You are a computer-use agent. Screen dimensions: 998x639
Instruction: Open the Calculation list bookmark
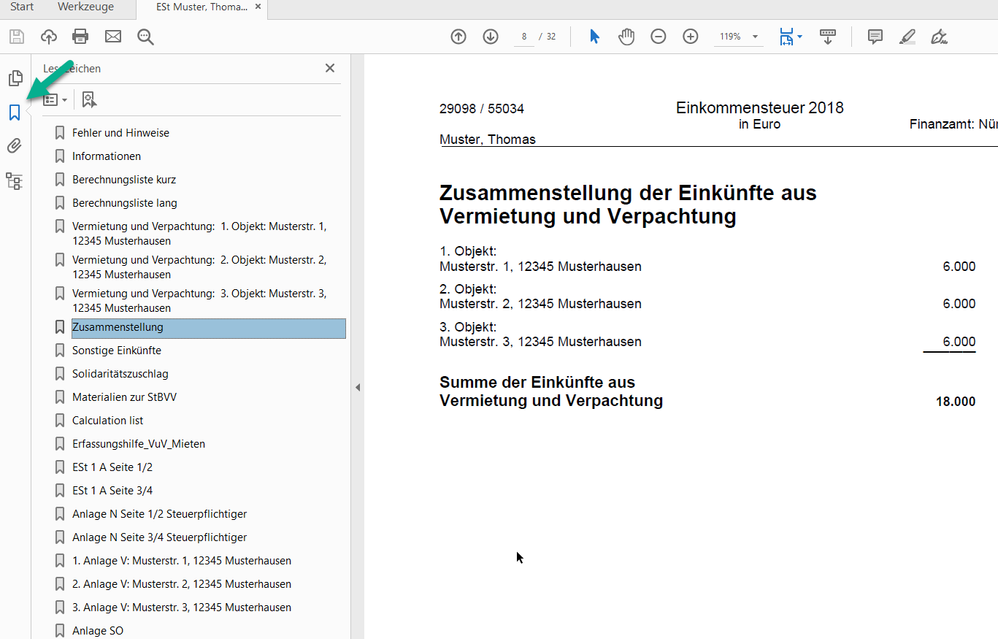108,421
